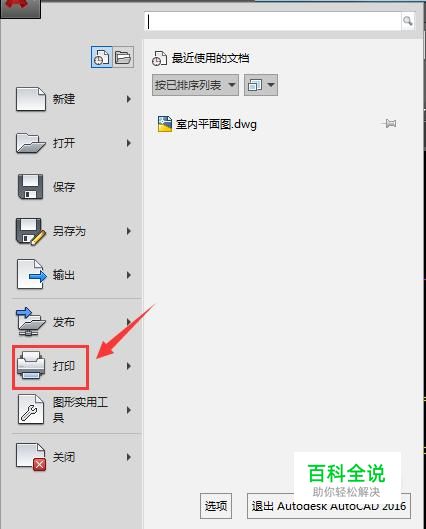Screen dimensions: 426x529
Task: Show open documents view icon
Action: click(123, 57)
